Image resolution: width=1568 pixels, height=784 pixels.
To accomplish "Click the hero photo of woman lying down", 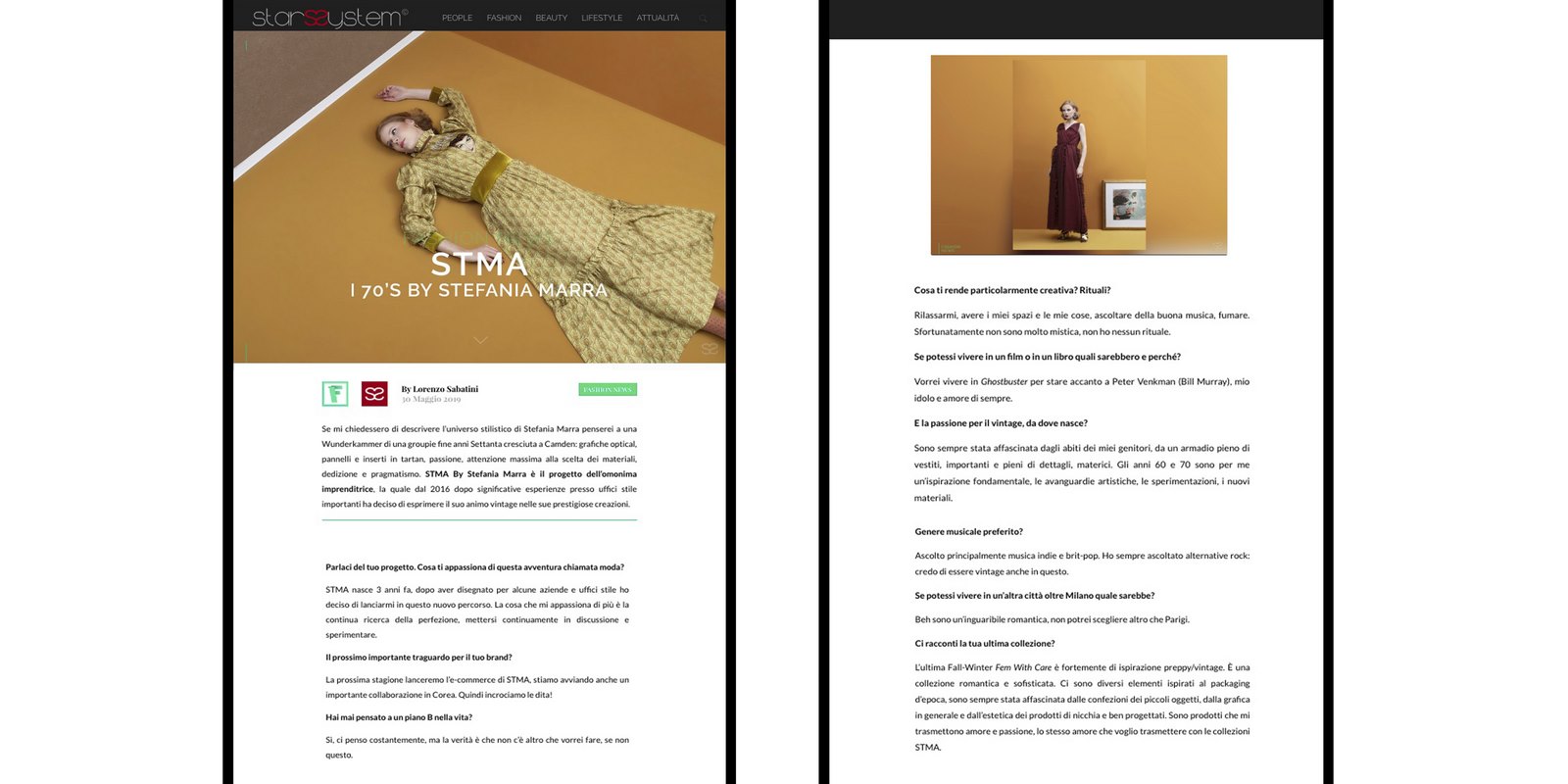I will [x=479, y=196].
